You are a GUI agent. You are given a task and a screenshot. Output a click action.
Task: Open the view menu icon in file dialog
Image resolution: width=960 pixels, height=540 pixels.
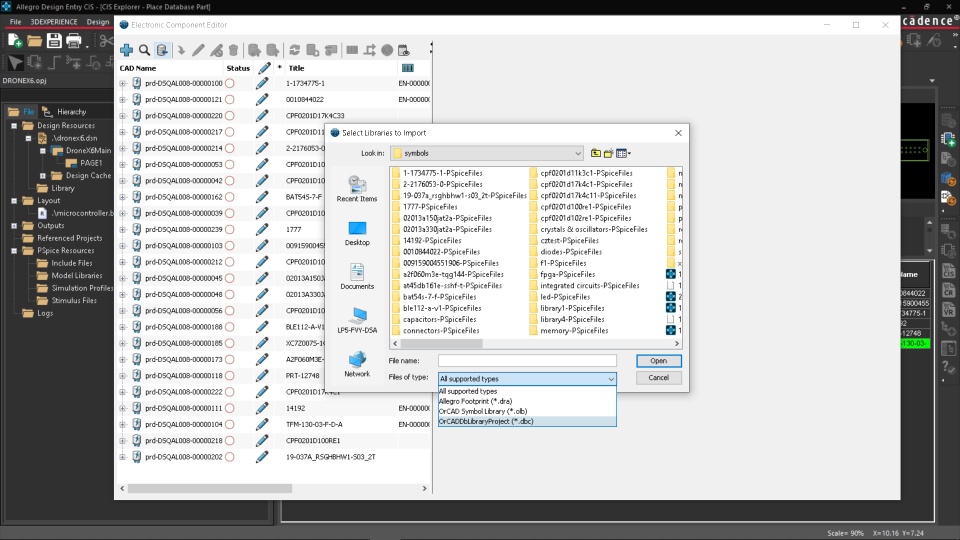623,153
